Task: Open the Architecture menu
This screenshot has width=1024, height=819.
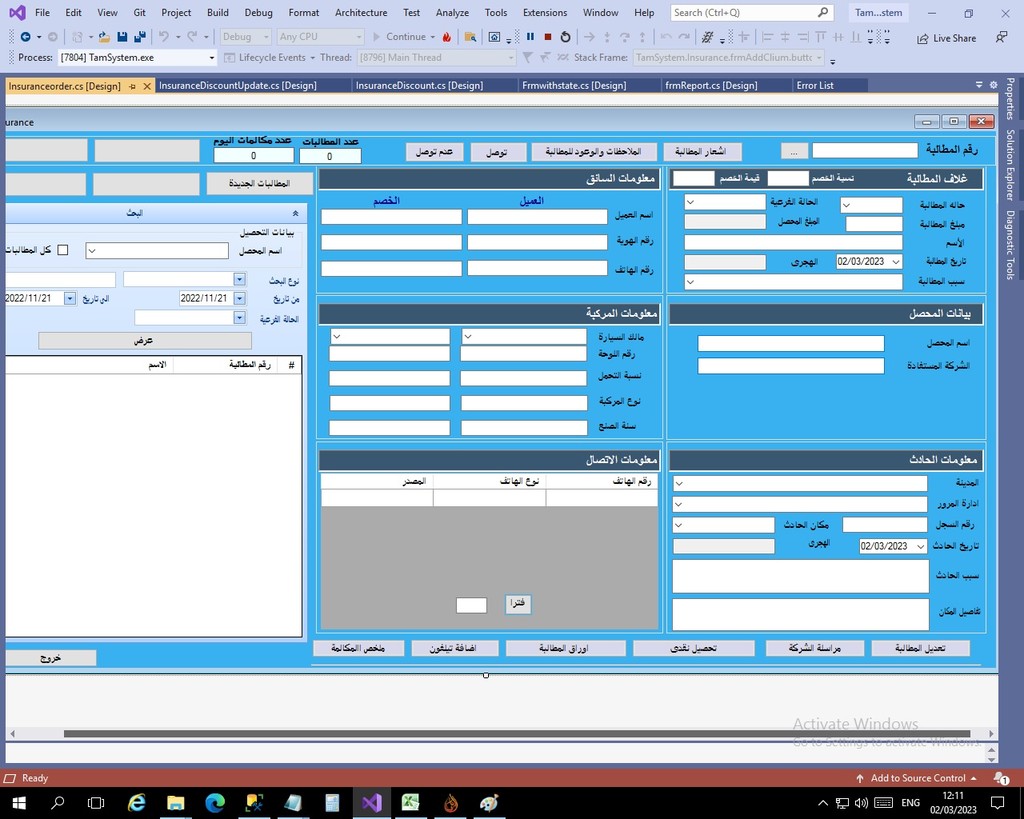Action: coord(361,12)
